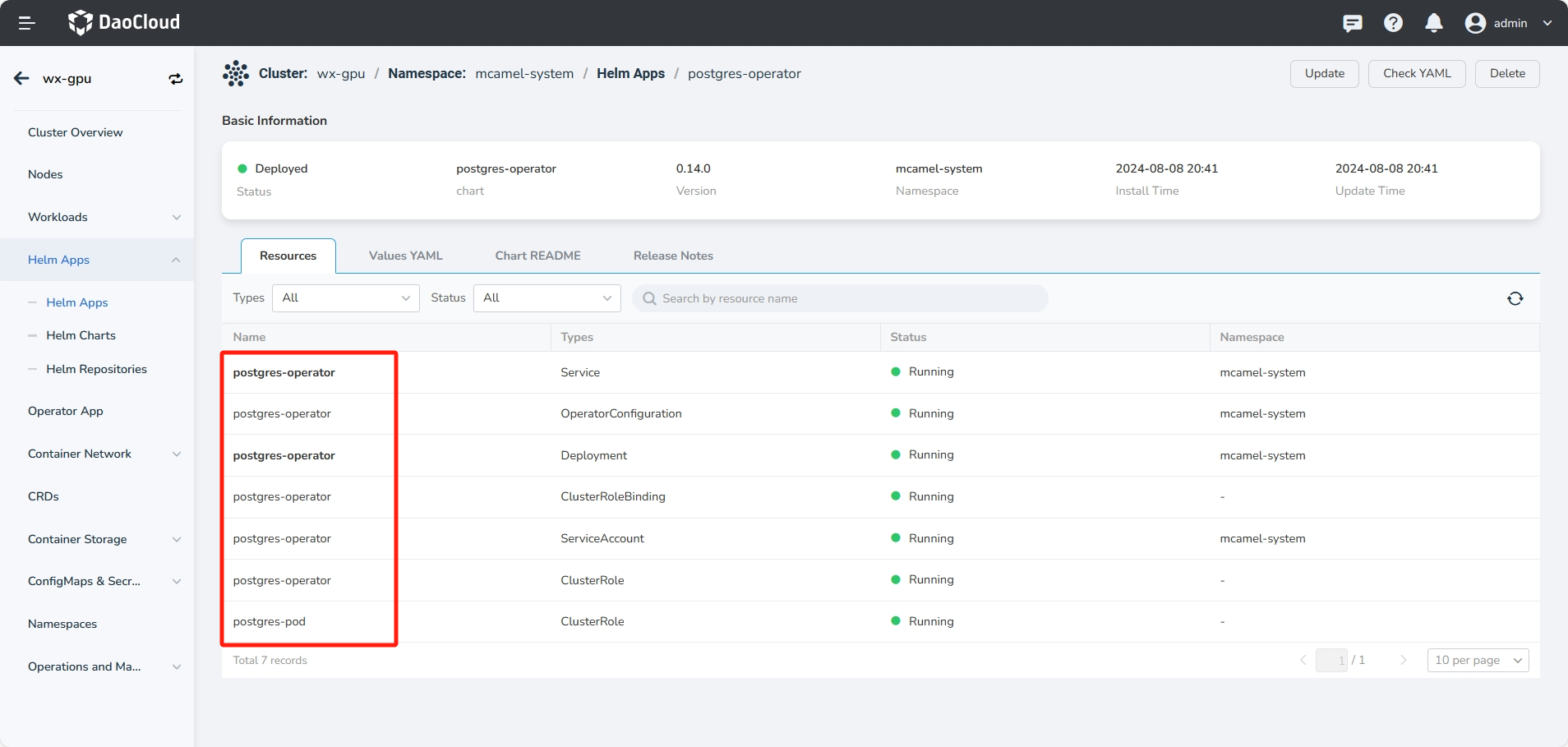Open the notifications bell
The image size is (1568, 747).
(1433, 23)
